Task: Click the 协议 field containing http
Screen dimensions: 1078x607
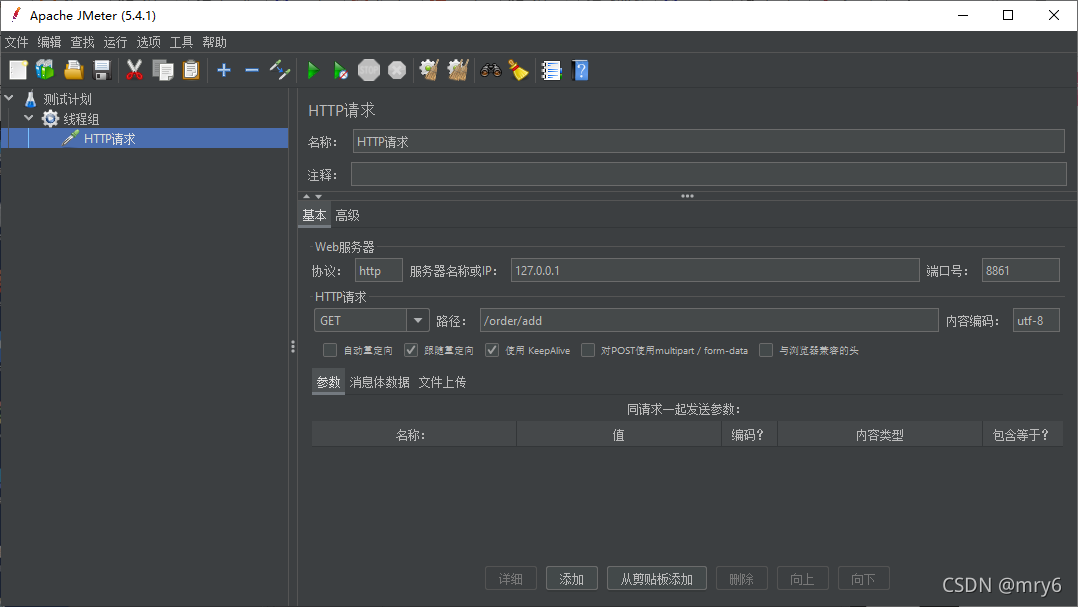Action: 379,270
